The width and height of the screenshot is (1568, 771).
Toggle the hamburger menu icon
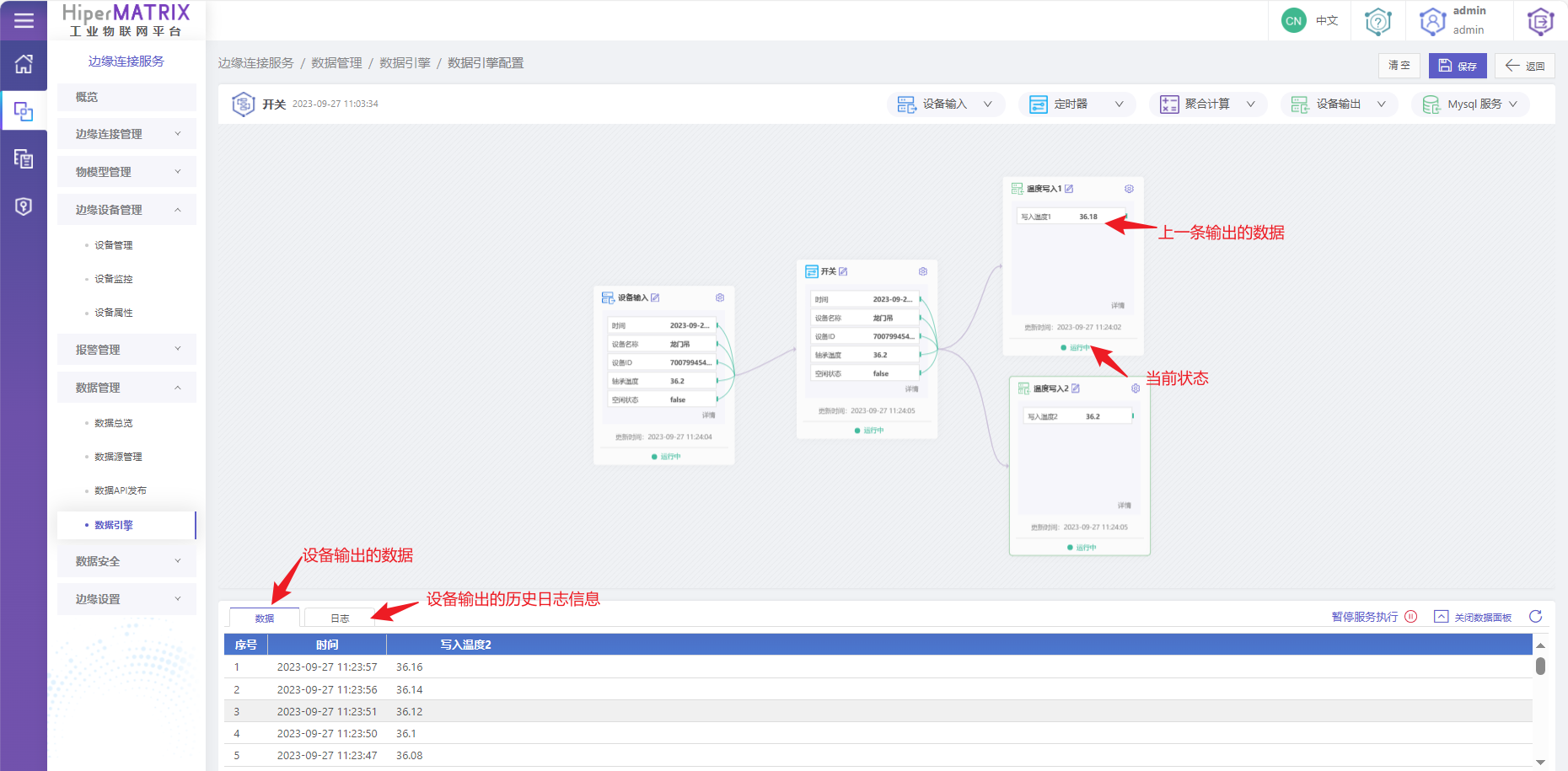pyautogui.click(x=24, y=20)
